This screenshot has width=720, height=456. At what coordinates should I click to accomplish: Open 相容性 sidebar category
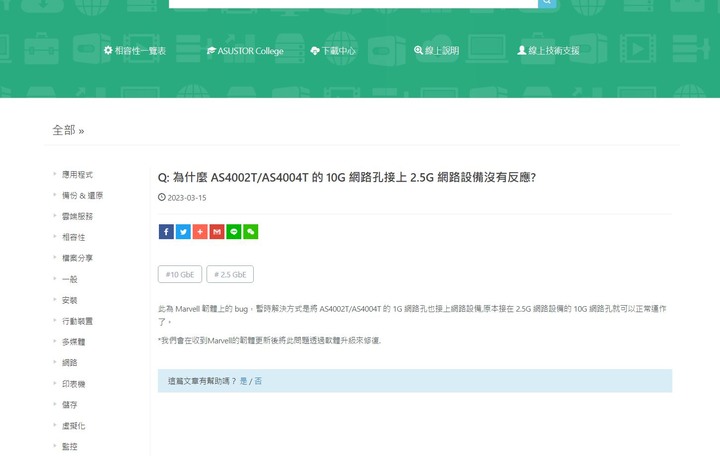click(x=73, y=237)
